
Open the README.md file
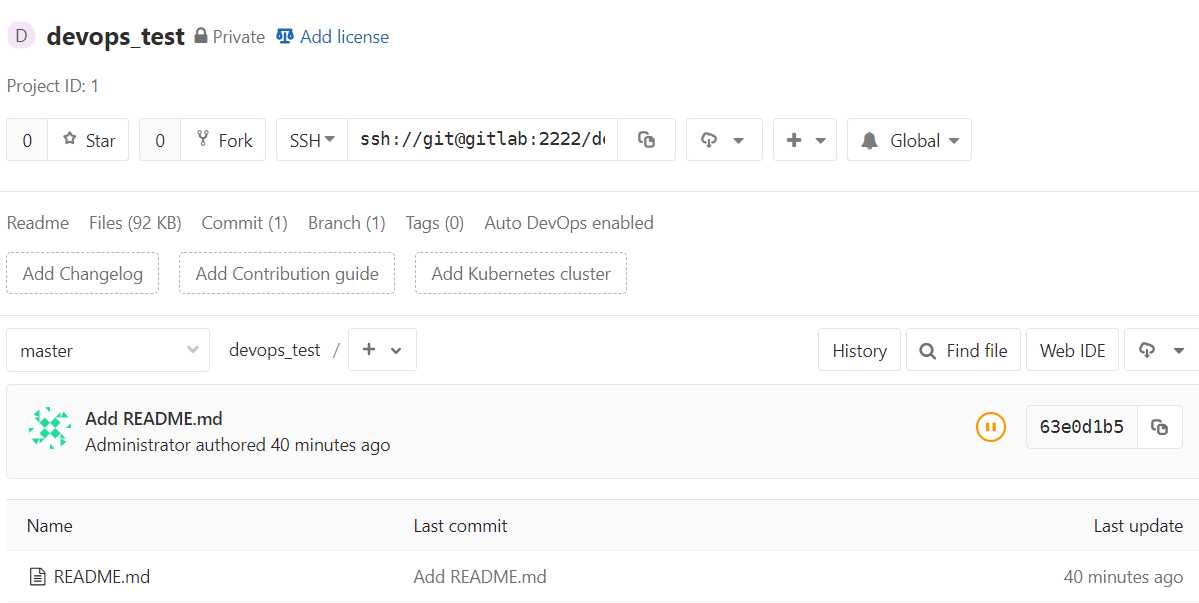102,576
